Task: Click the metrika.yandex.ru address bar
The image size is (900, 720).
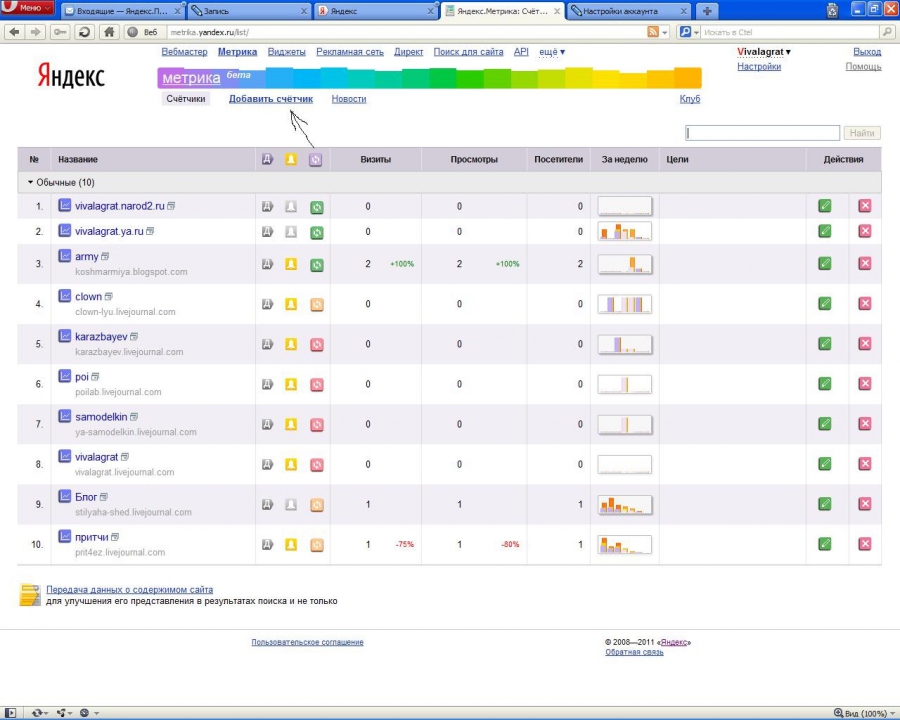Action: (x=408, y=32)
